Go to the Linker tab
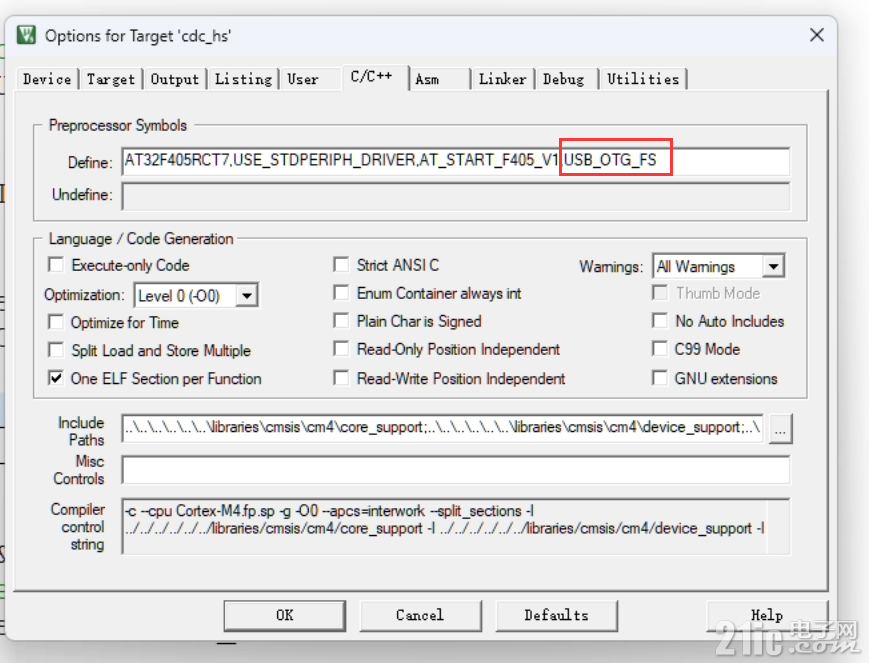Image resolution: width=869 pixels, height=663 pixels. point(502,79)
